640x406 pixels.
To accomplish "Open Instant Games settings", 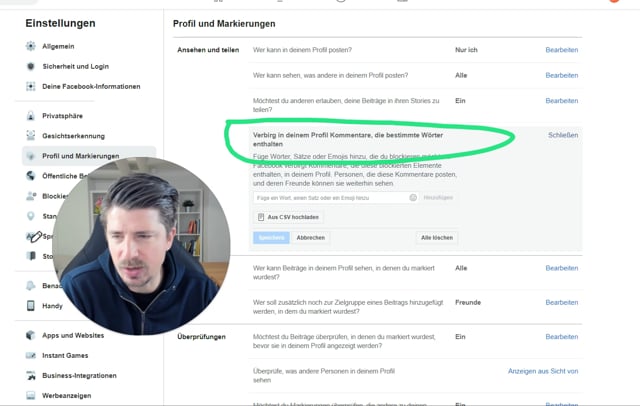I will point(65,355).
